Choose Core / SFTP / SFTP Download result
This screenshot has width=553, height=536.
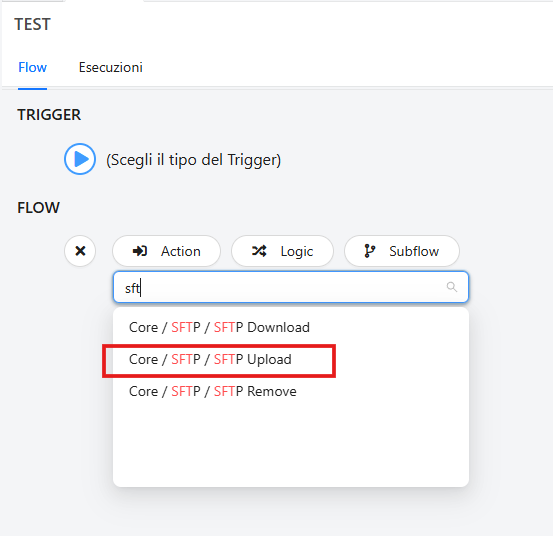click(x=291, y=327)
